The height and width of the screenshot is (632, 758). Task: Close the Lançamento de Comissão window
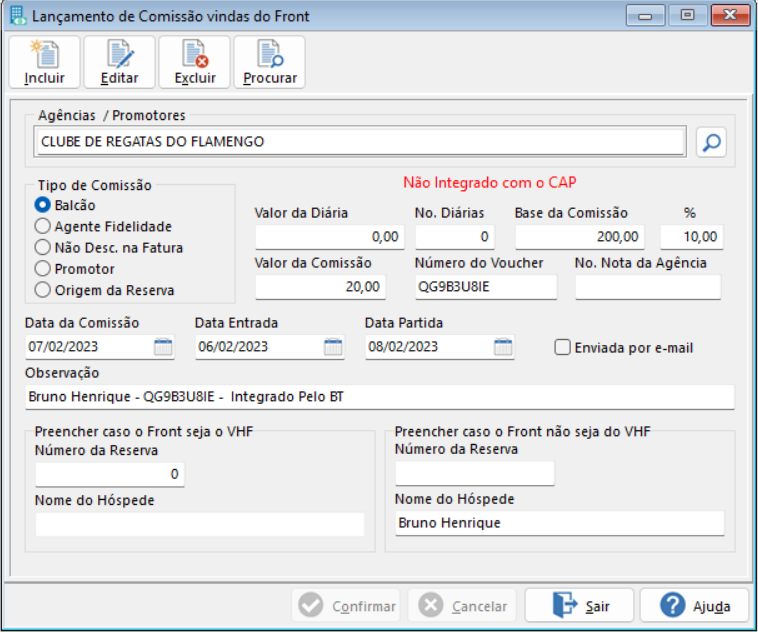coord(730,15)
